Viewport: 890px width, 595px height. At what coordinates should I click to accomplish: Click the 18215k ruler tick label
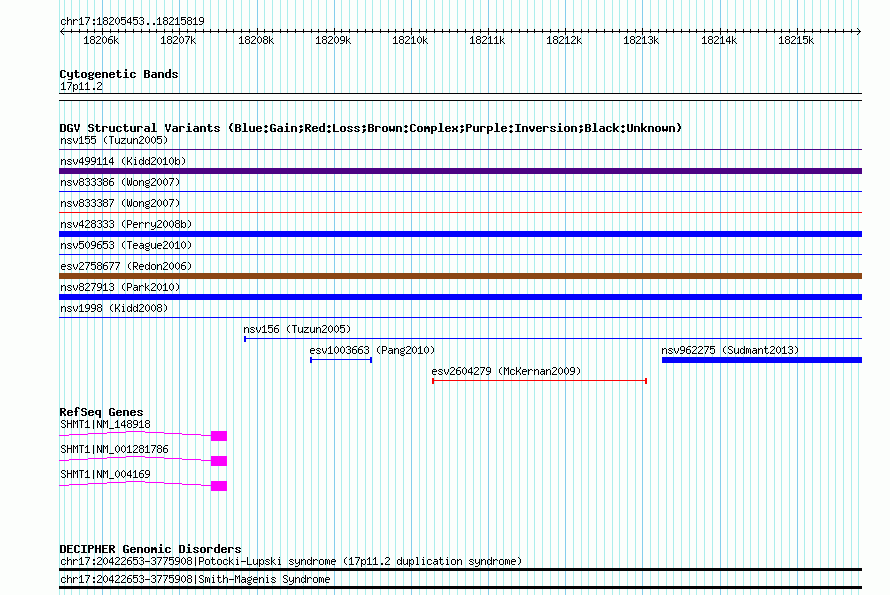coord(796,40)
